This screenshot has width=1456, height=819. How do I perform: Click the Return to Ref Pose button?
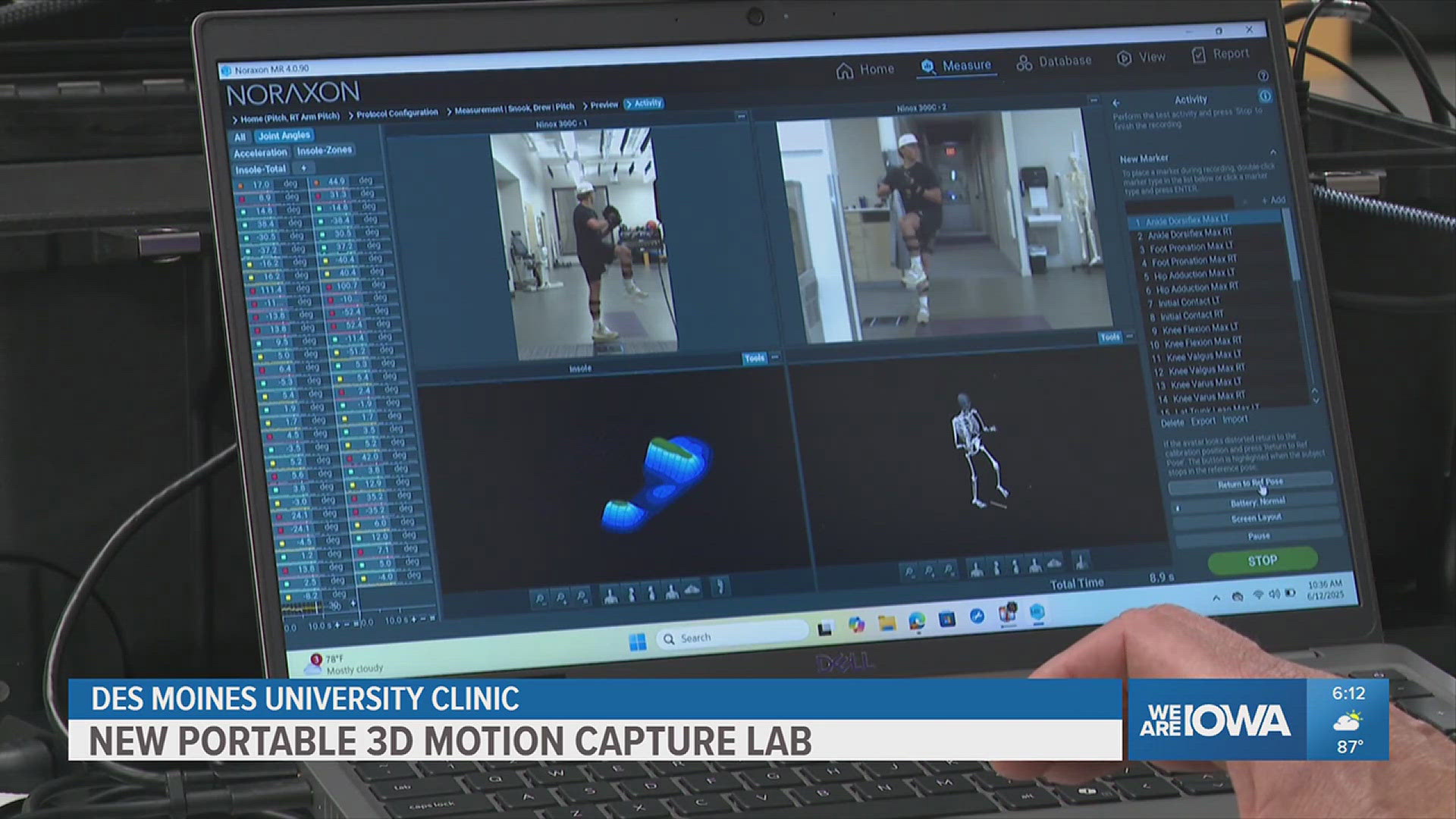pyautogui.click(x=1250, y=483)
